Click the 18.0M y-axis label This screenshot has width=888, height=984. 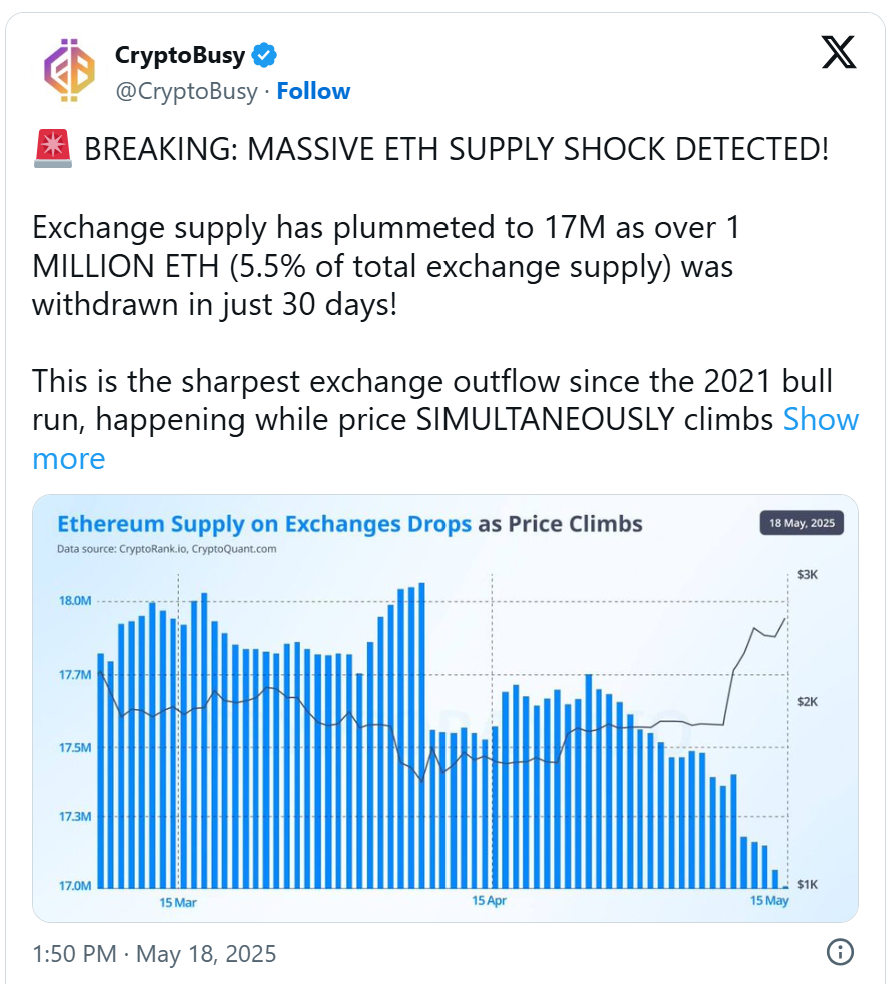tap(75, 601)
